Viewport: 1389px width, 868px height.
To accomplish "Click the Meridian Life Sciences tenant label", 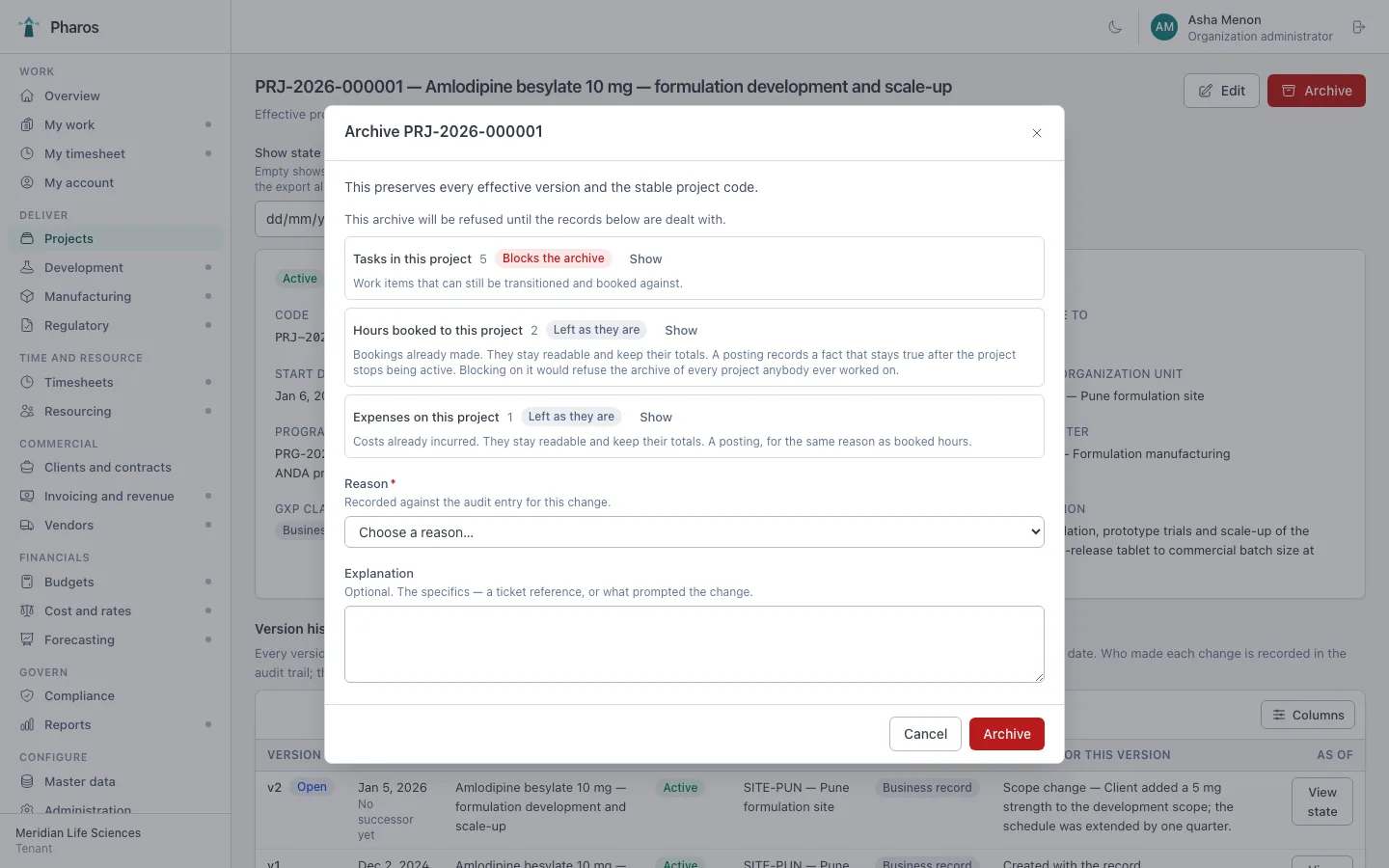I will pos(78,833).
